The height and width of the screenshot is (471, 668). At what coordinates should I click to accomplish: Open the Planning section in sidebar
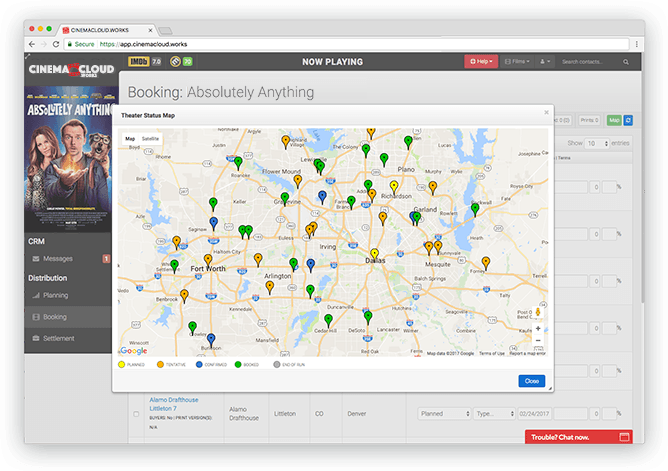[x=55, y=295]
